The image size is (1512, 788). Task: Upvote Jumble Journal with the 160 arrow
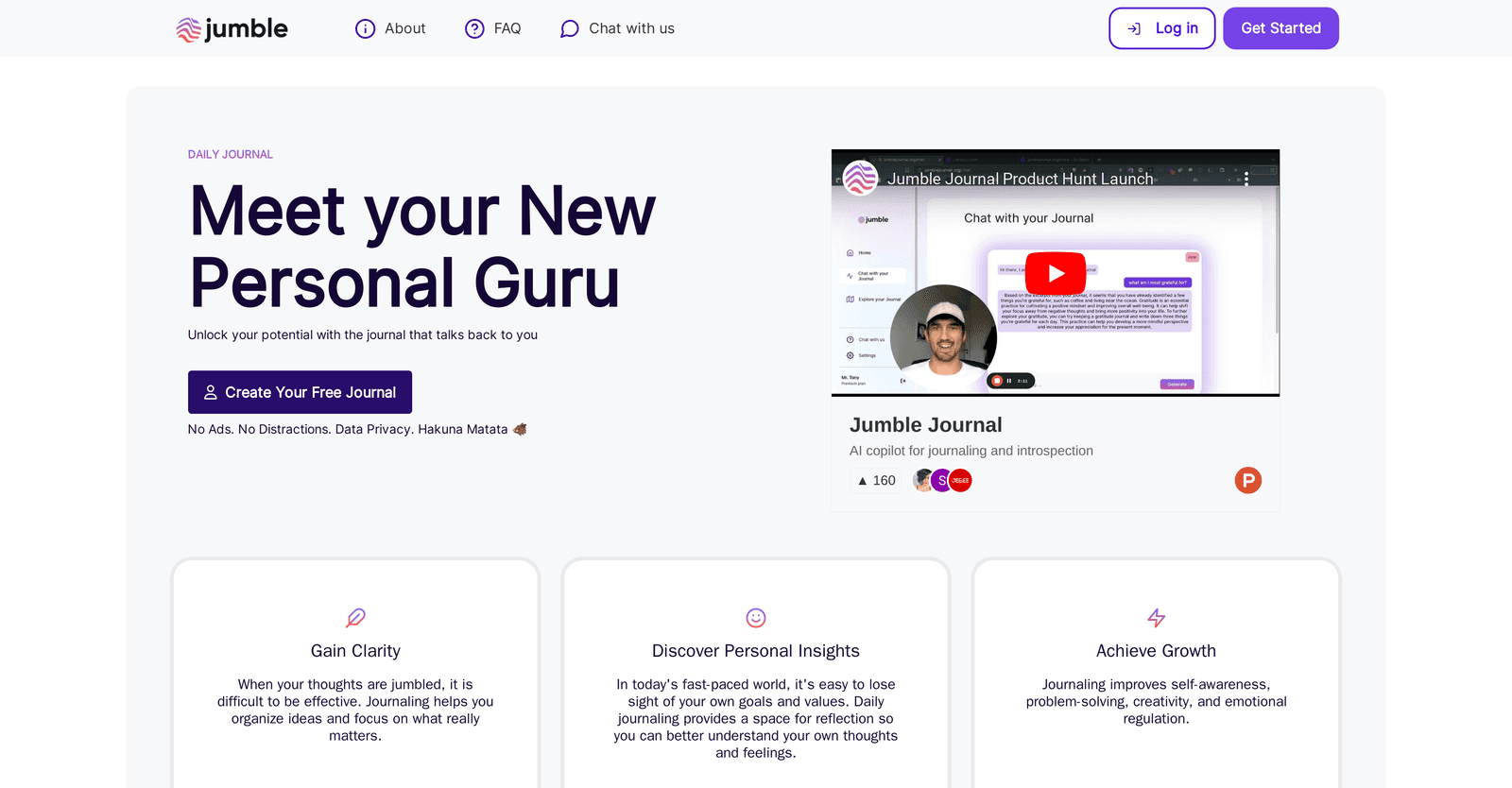(876, 480)
